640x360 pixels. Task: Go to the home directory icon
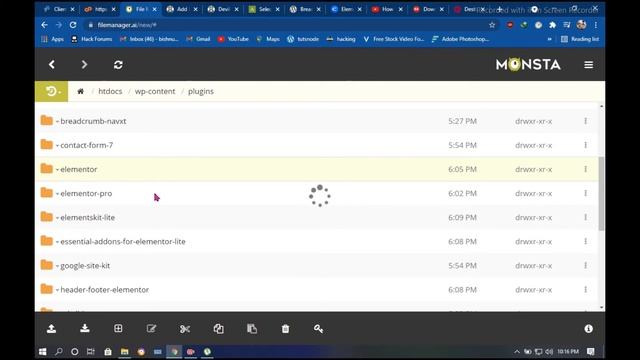[80, 91]
